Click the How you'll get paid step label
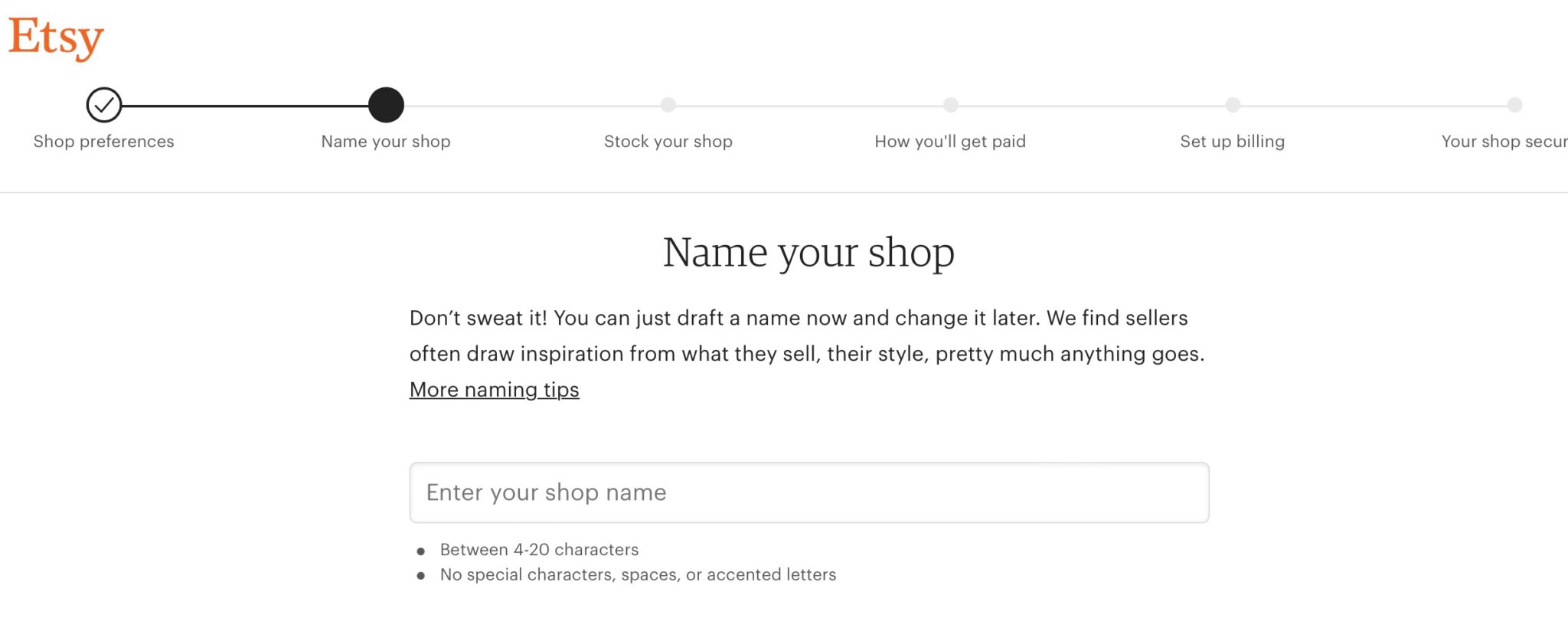The width and height of the screenshot is (1568, 618). (949, 142)
